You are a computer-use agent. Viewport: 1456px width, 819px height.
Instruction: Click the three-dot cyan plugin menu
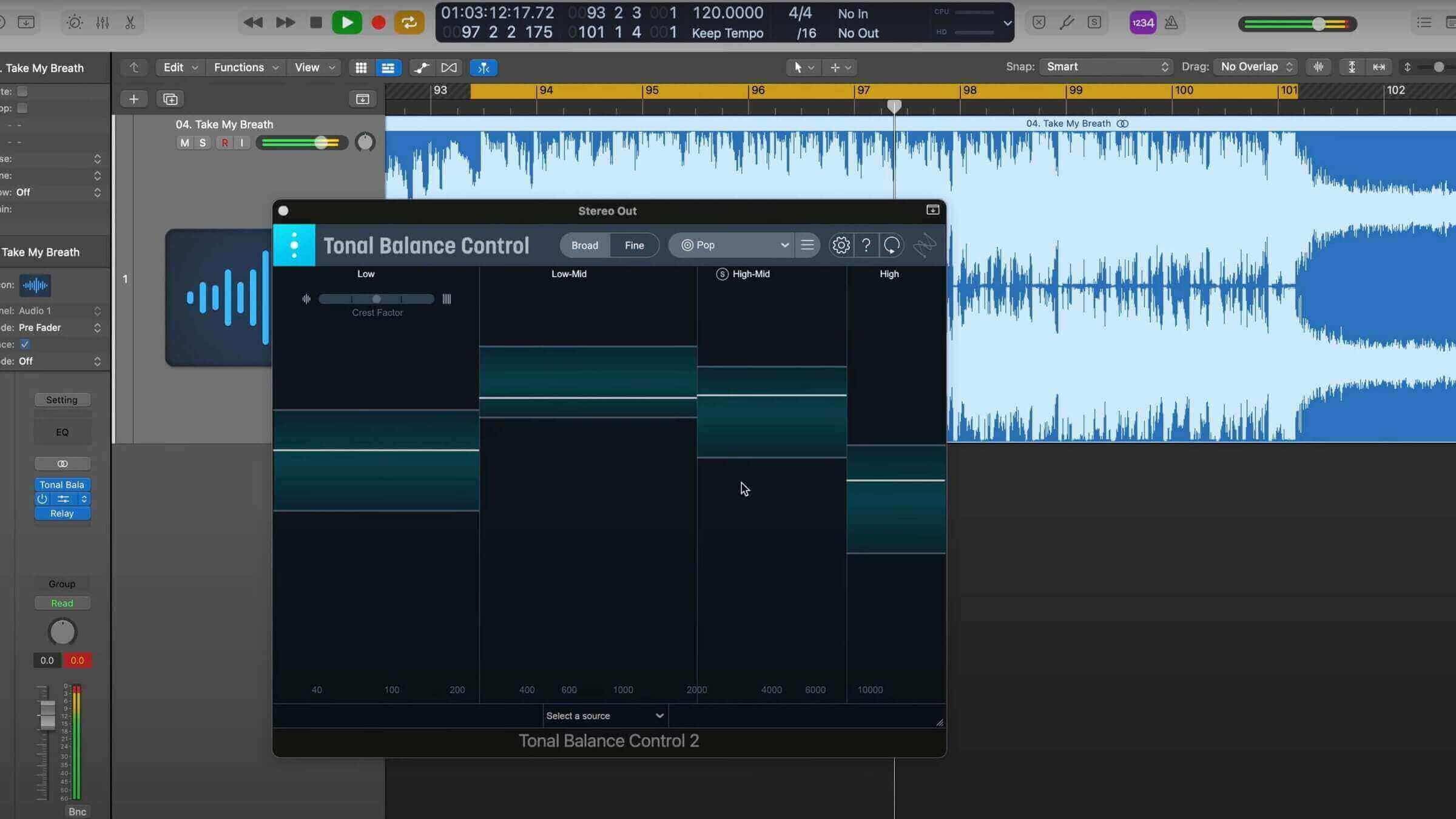(294, 245)
